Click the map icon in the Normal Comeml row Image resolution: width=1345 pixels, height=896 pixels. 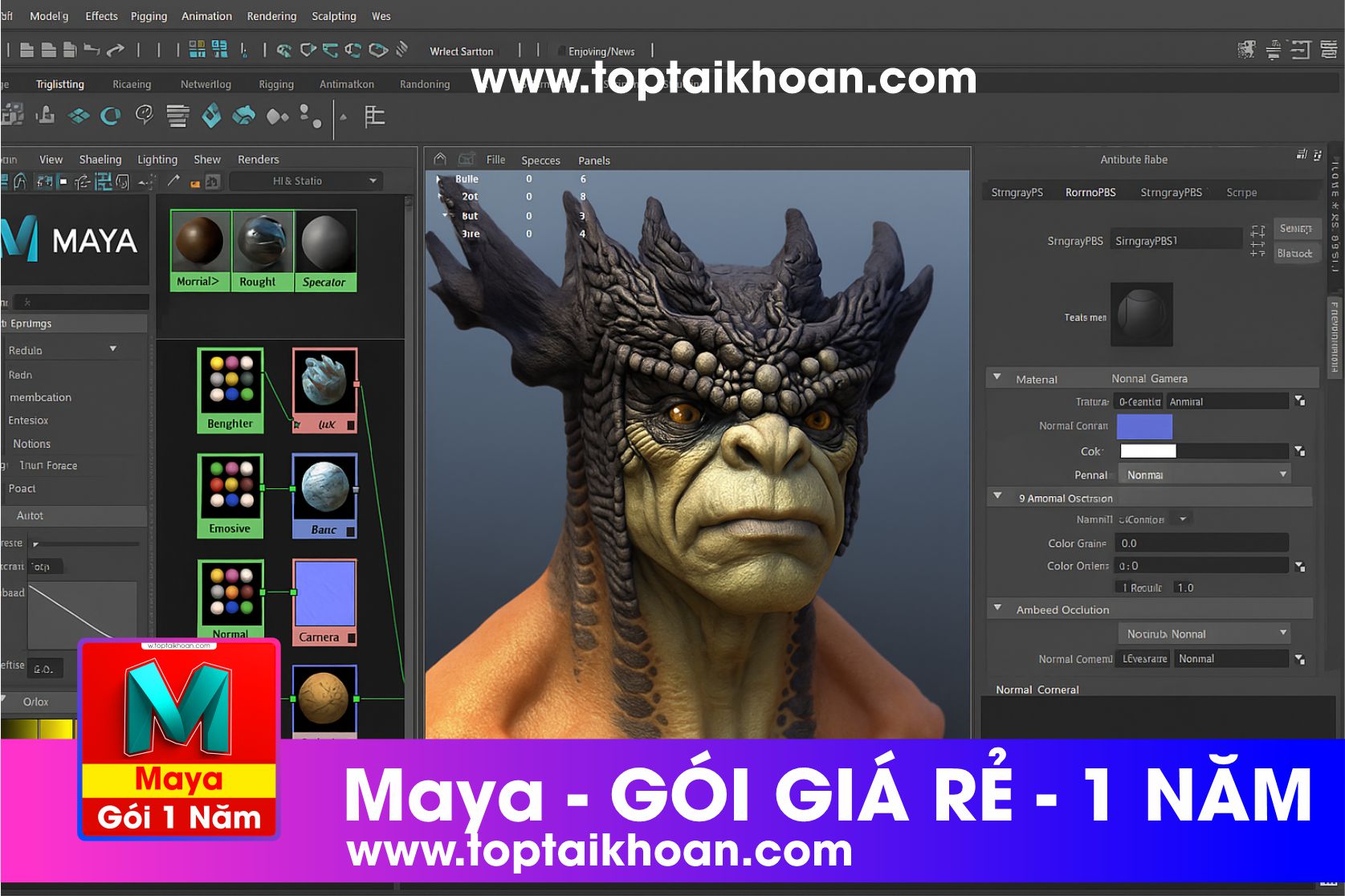click(1299, 659)
